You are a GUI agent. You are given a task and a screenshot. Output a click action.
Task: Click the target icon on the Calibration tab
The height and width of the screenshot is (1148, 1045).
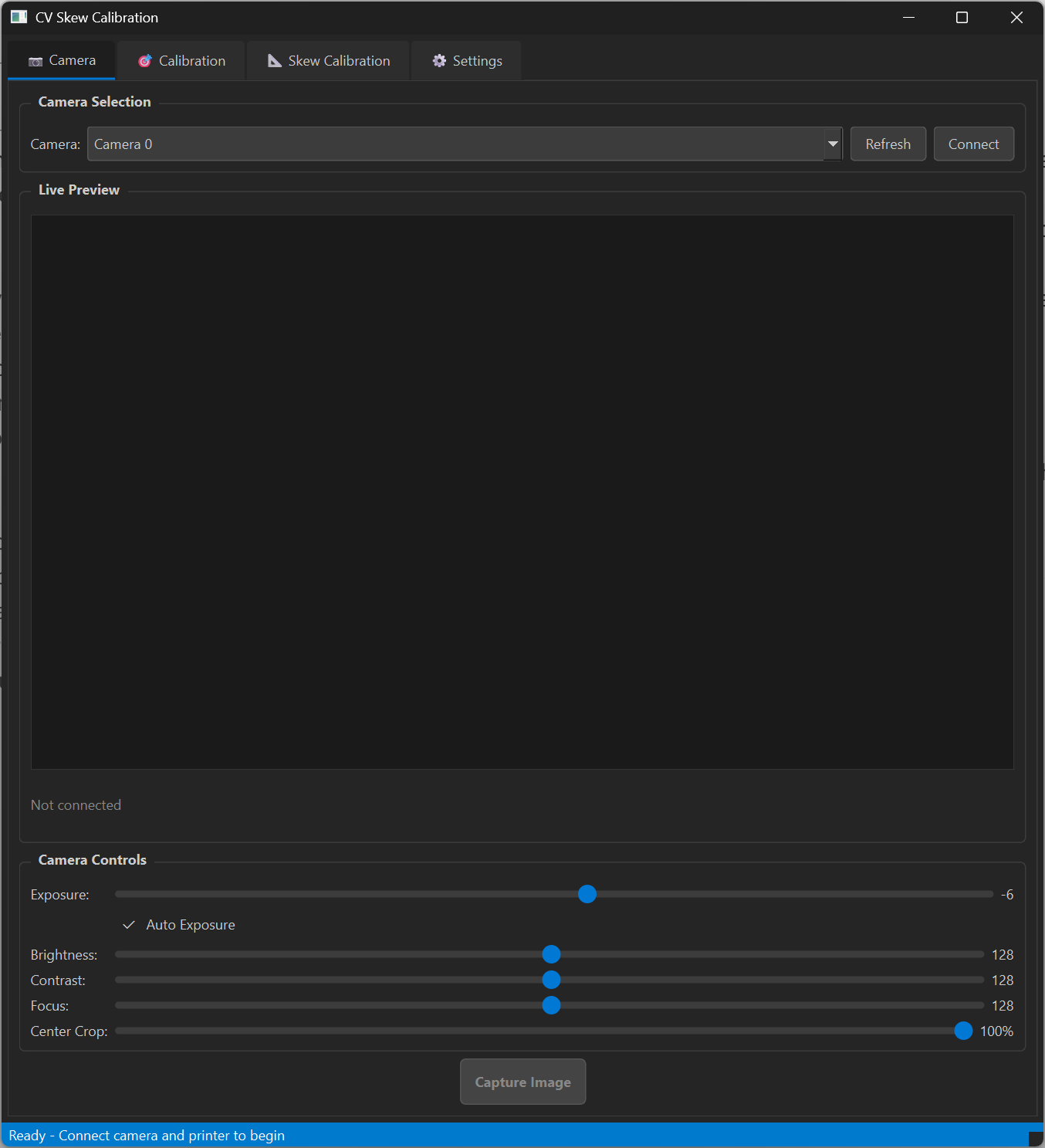[145, 61]
